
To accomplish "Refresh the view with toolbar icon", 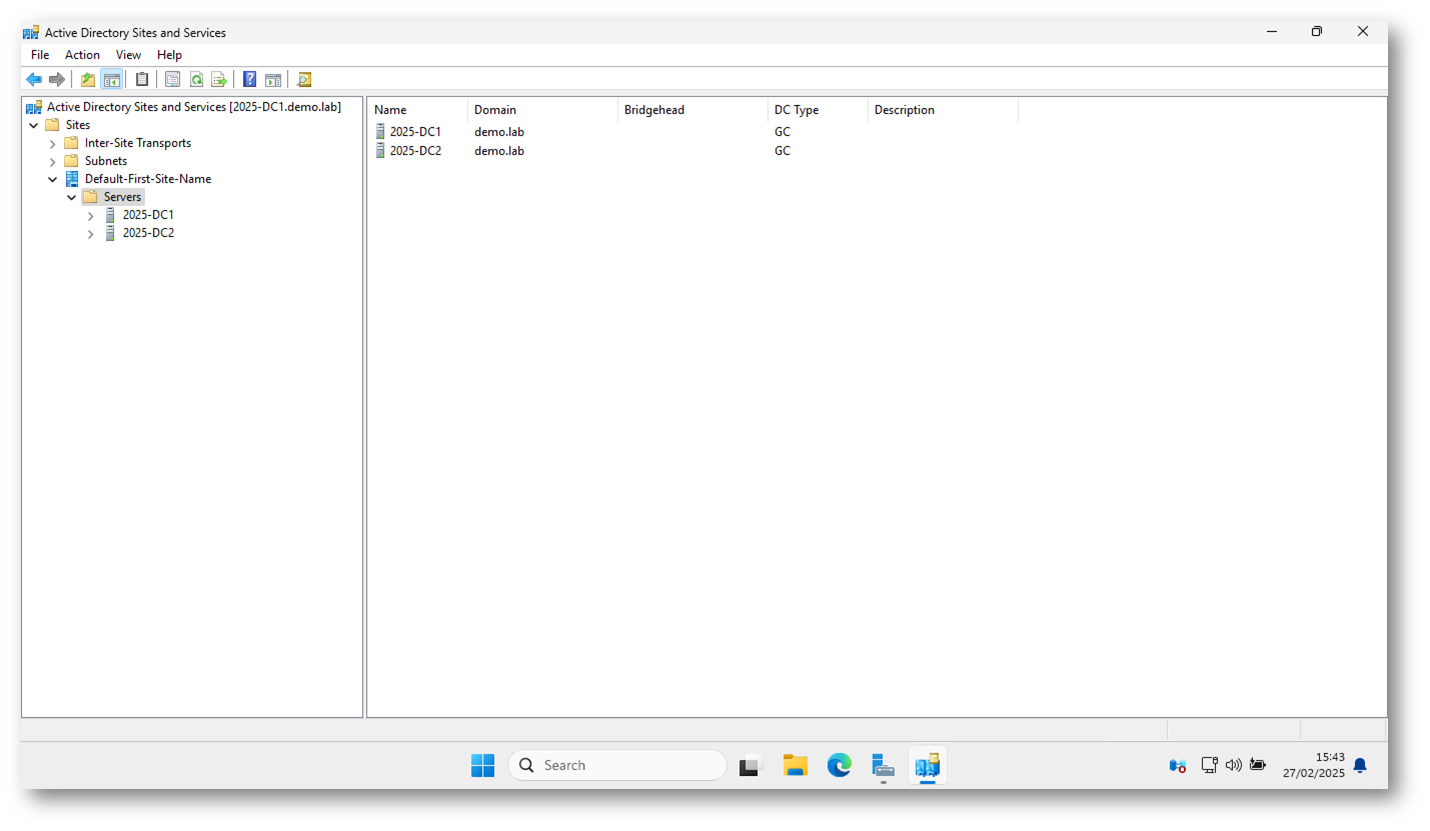I will click(x=196, y=80).
